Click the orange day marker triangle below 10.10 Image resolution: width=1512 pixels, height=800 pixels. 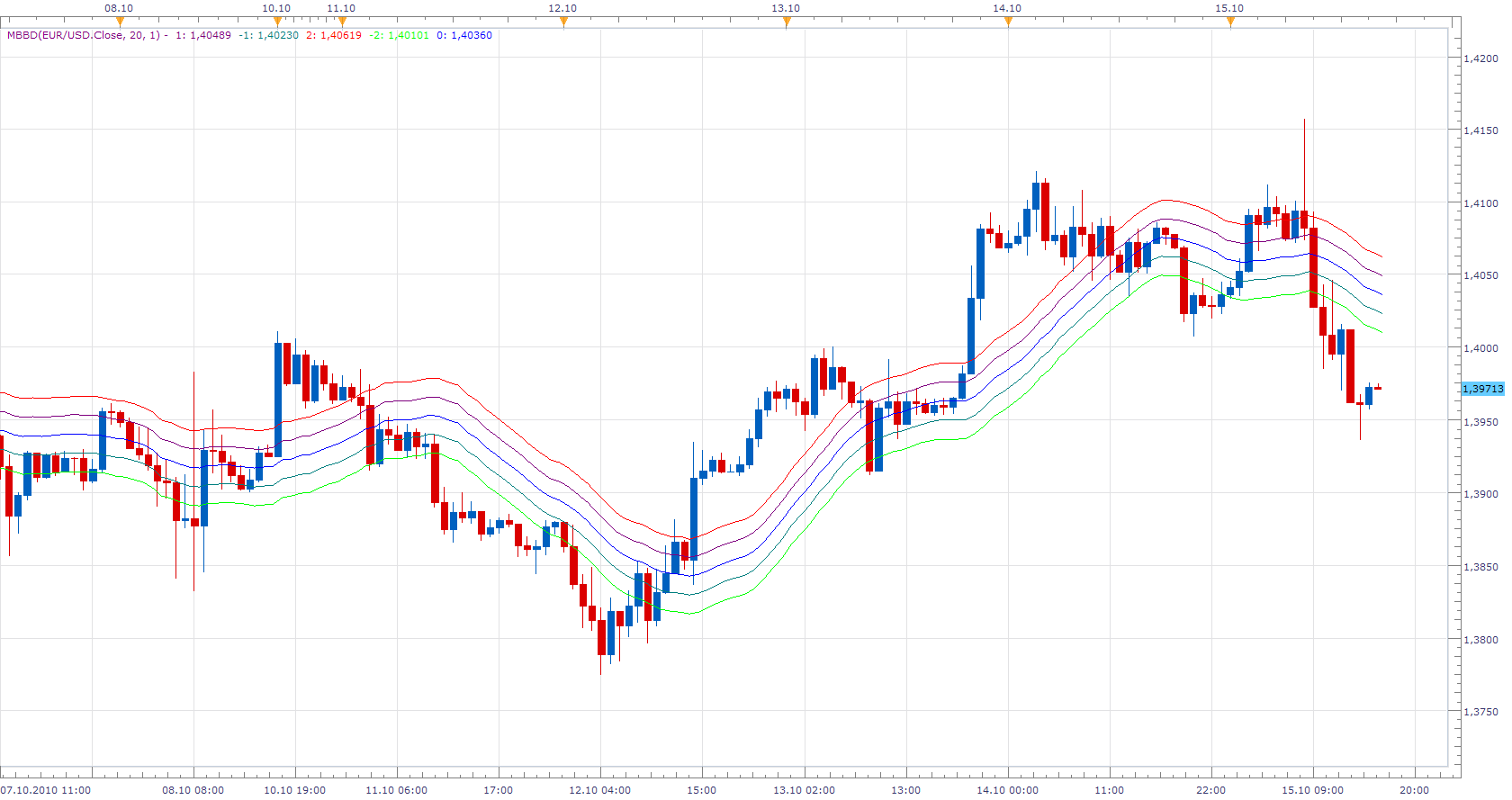click(277, 22)
